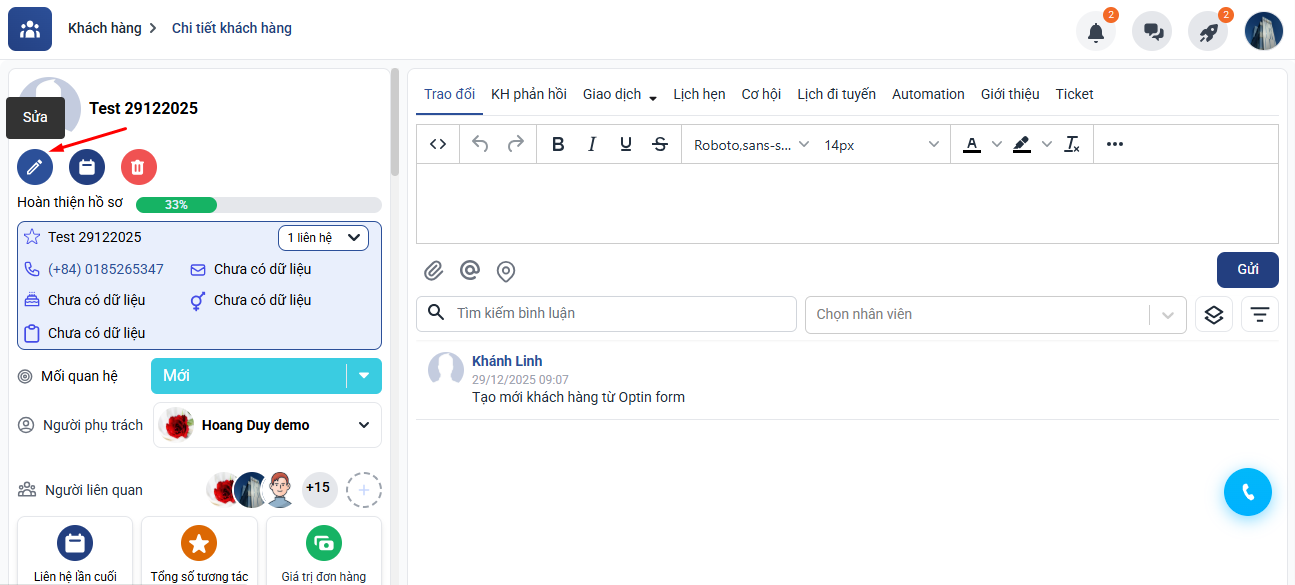Click the paperclip attachment icon
This screenshot has width=1295, height=585.
click(x=433, y=271)
